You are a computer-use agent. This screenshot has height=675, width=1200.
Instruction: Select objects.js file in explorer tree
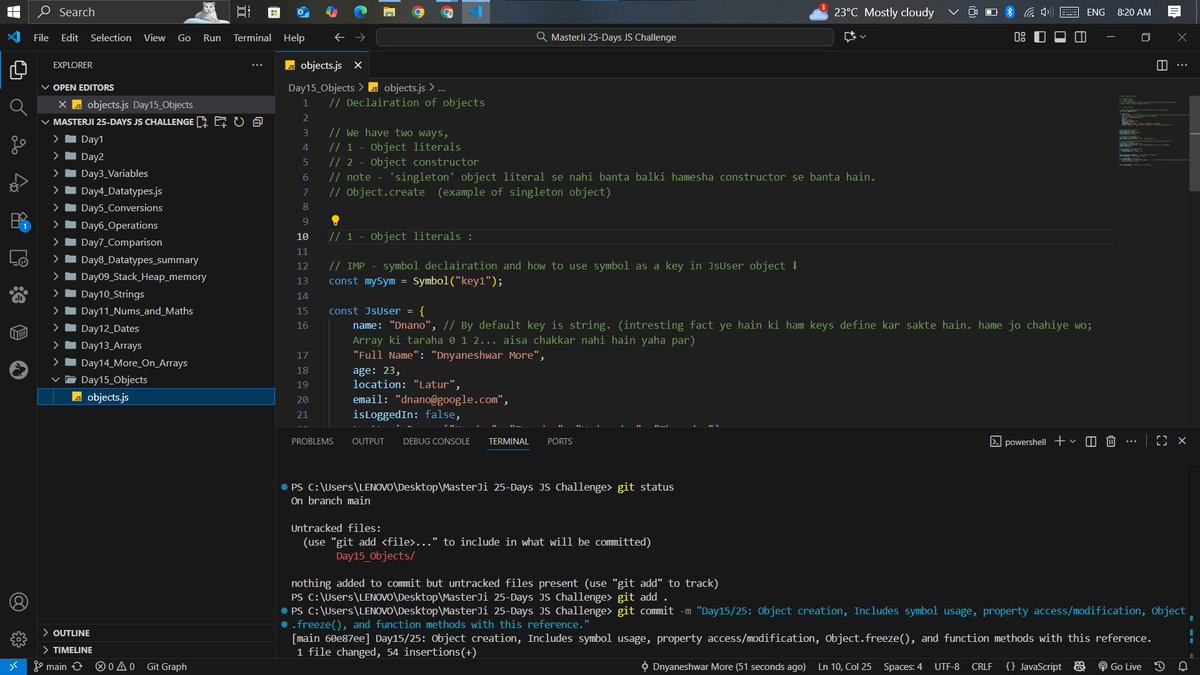(x=156, y=397)
